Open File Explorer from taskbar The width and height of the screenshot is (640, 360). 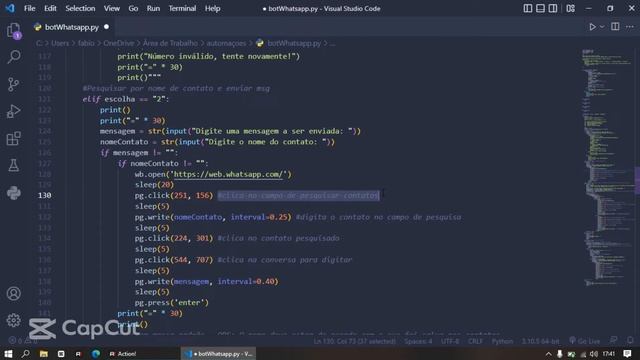pyautogui.click(x=43, y=353)
